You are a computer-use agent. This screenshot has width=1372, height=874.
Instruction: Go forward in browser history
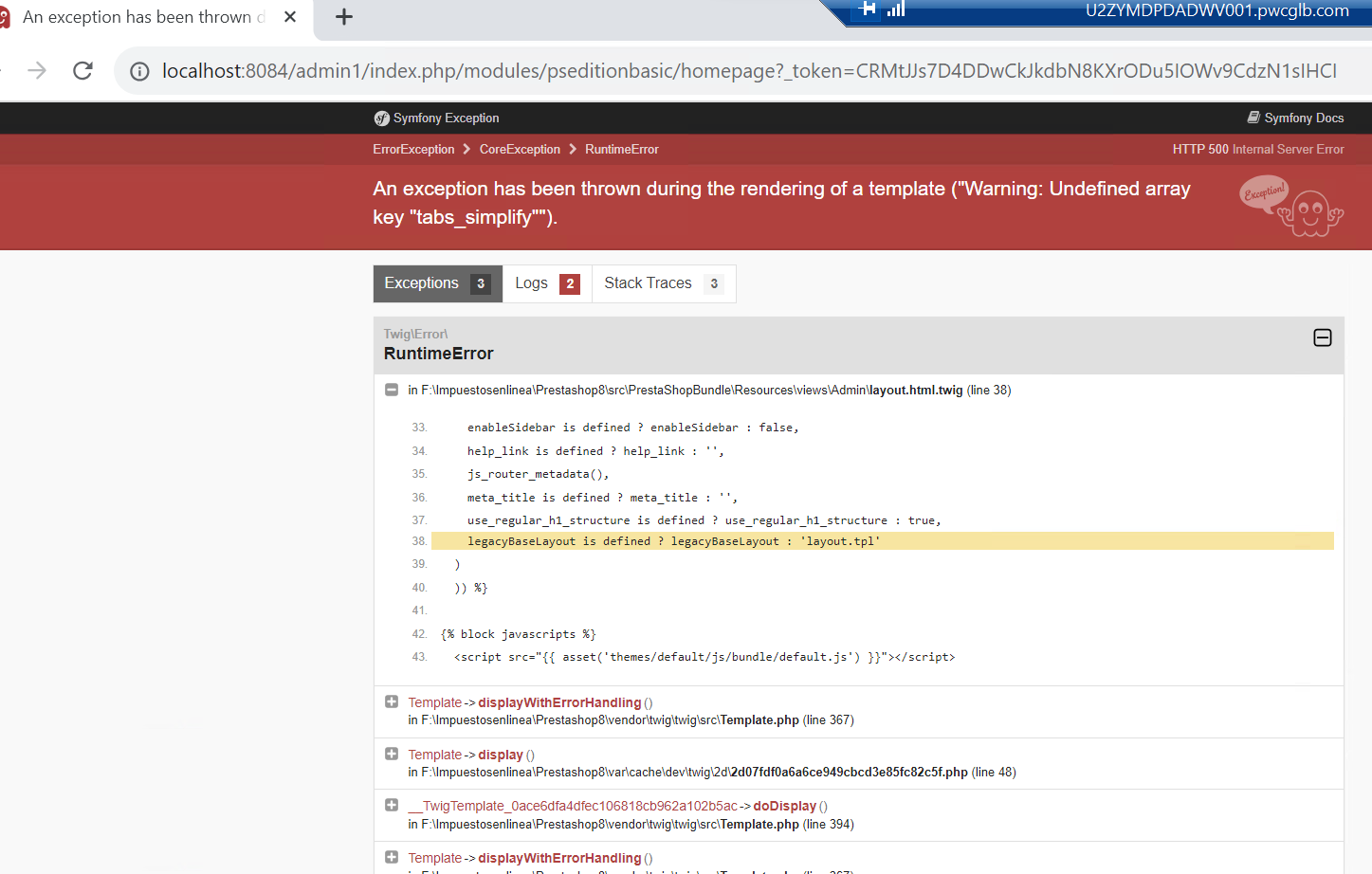point(37,71)
